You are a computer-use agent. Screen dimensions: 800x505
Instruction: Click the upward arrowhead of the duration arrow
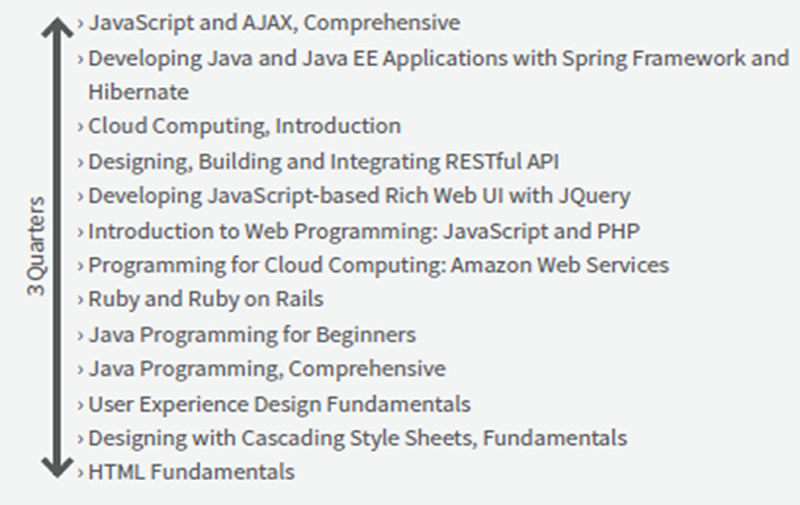click(x=57, y=28)
